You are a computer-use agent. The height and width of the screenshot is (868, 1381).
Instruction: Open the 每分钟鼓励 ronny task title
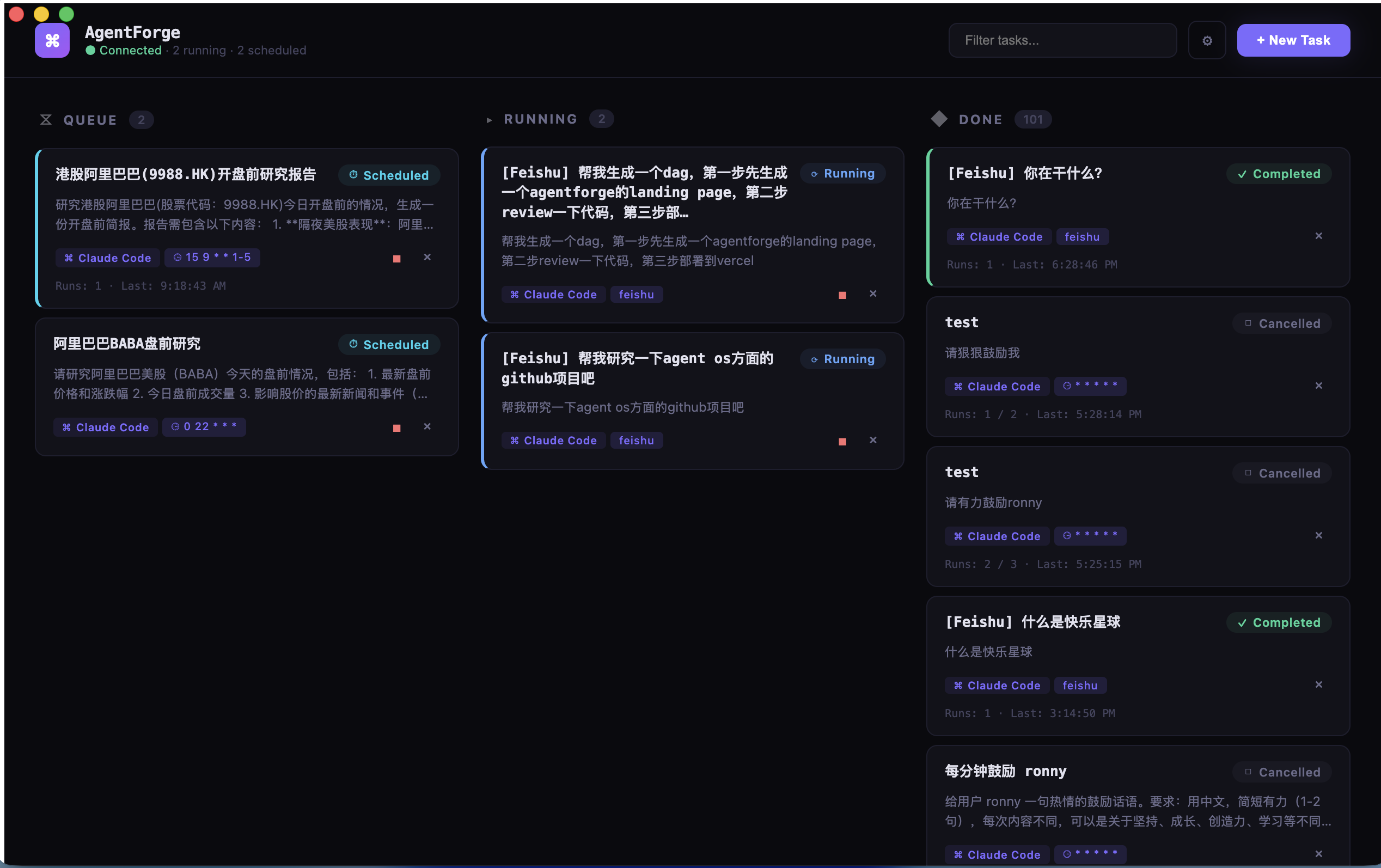tap(1005, 771)
